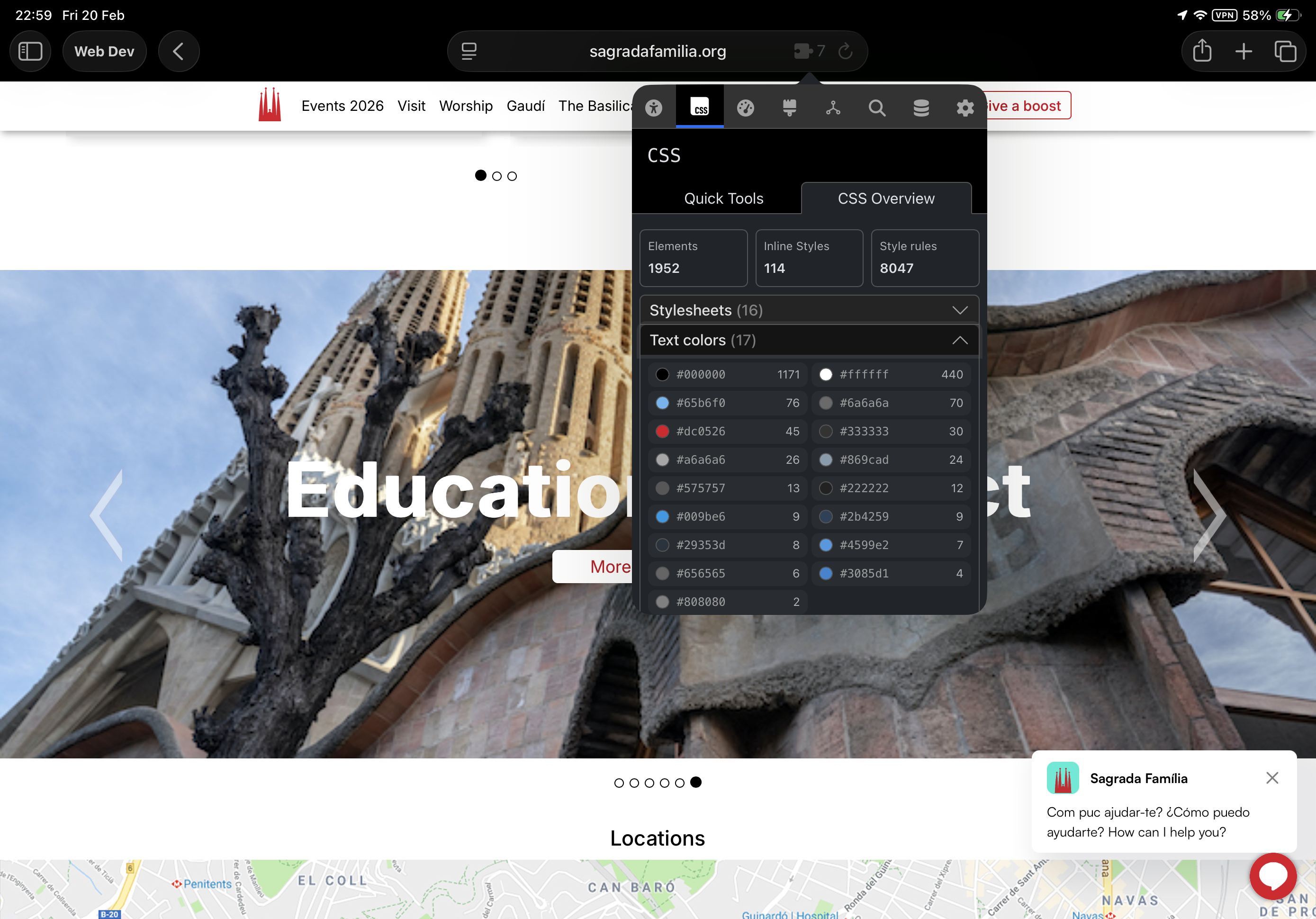Click the Events 2026 navigation link

(x=342, y=106)
